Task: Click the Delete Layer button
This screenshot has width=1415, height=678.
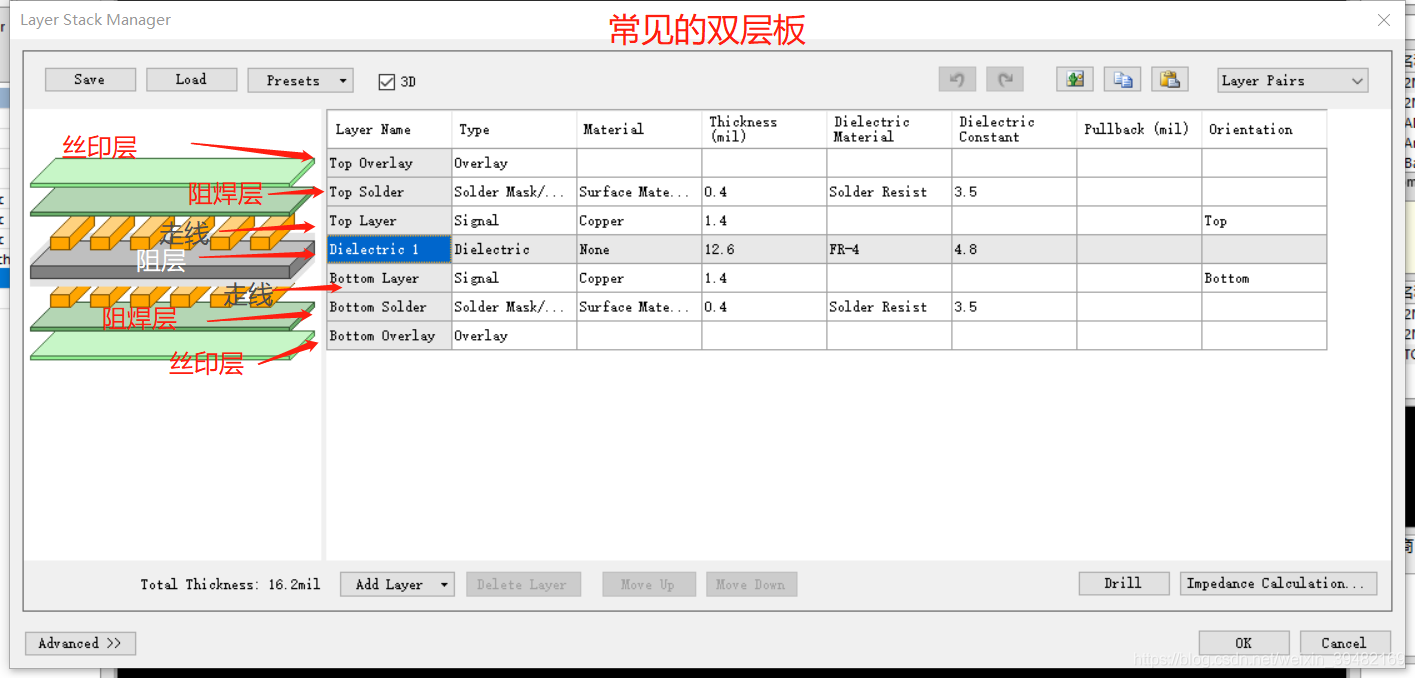Action: coord(523,583)
